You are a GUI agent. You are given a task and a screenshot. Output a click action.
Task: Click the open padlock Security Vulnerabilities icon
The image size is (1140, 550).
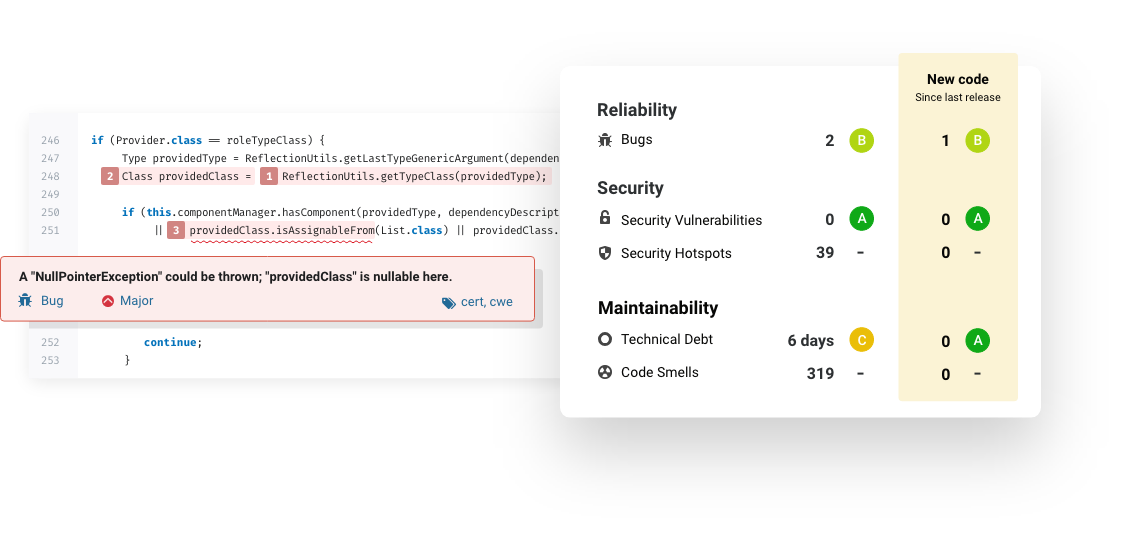pos(604,219)
